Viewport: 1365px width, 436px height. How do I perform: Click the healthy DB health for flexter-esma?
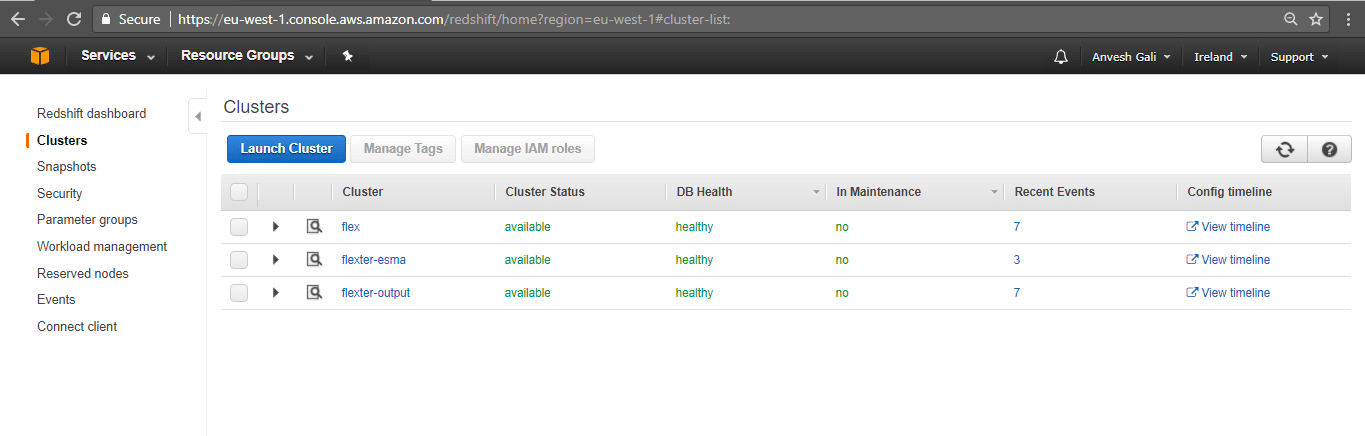695,260
